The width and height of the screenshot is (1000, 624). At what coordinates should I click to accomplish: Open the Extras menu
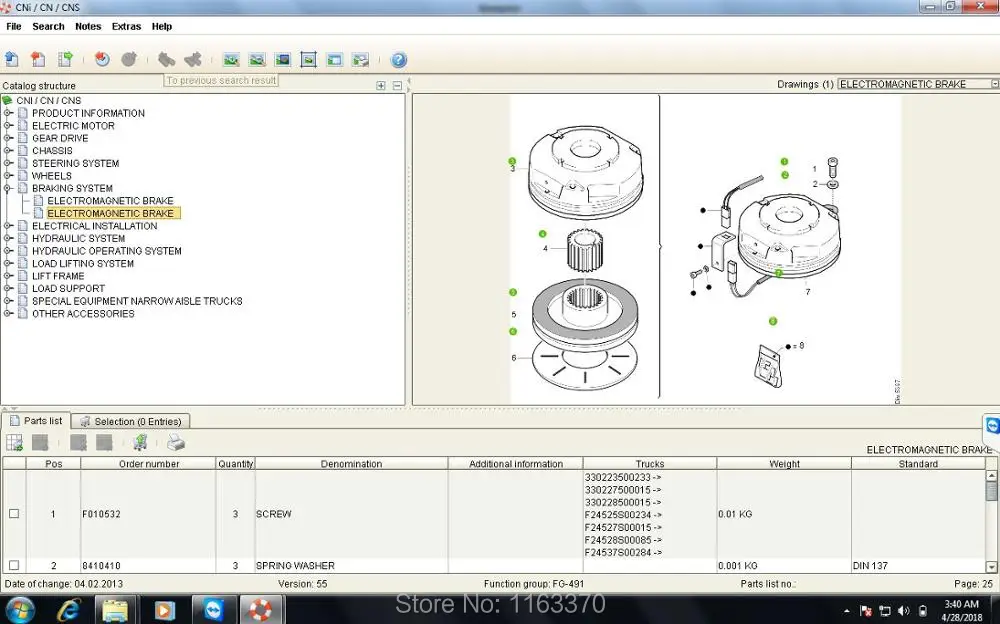click(x=126, y=26)
